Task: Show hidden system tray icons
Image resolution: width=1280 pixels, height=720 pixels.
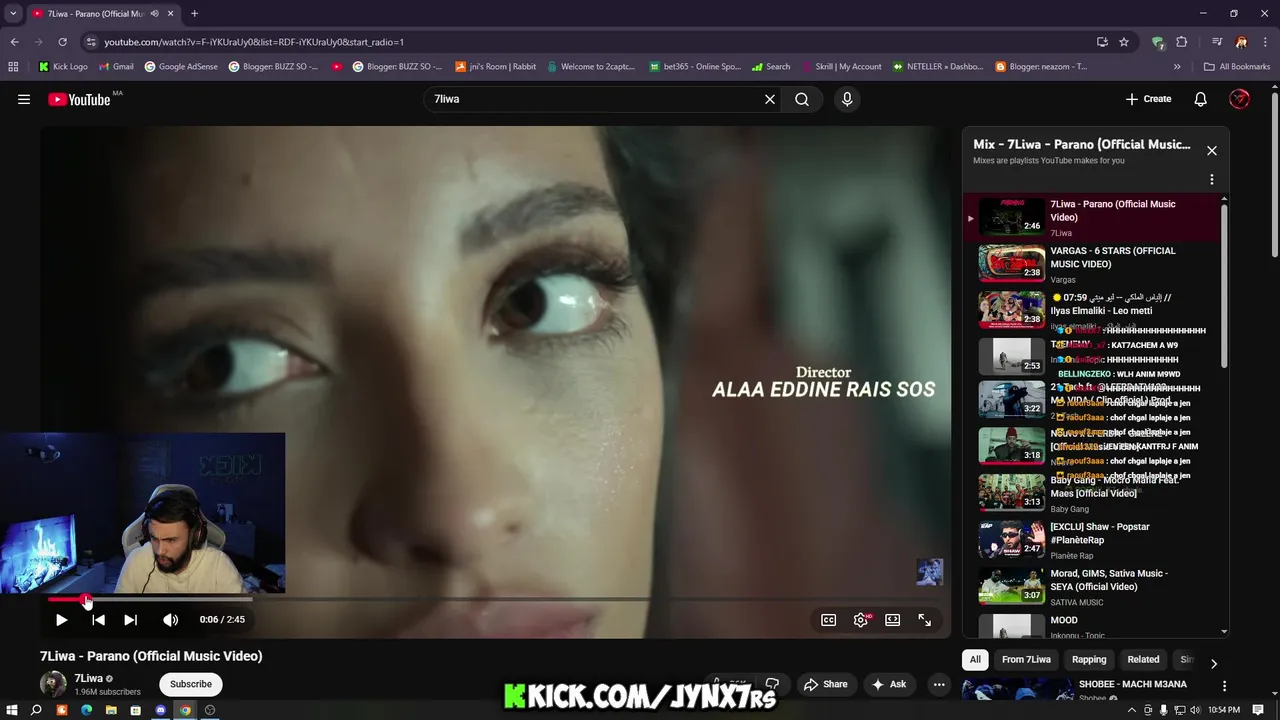Action: [1132, 710]
